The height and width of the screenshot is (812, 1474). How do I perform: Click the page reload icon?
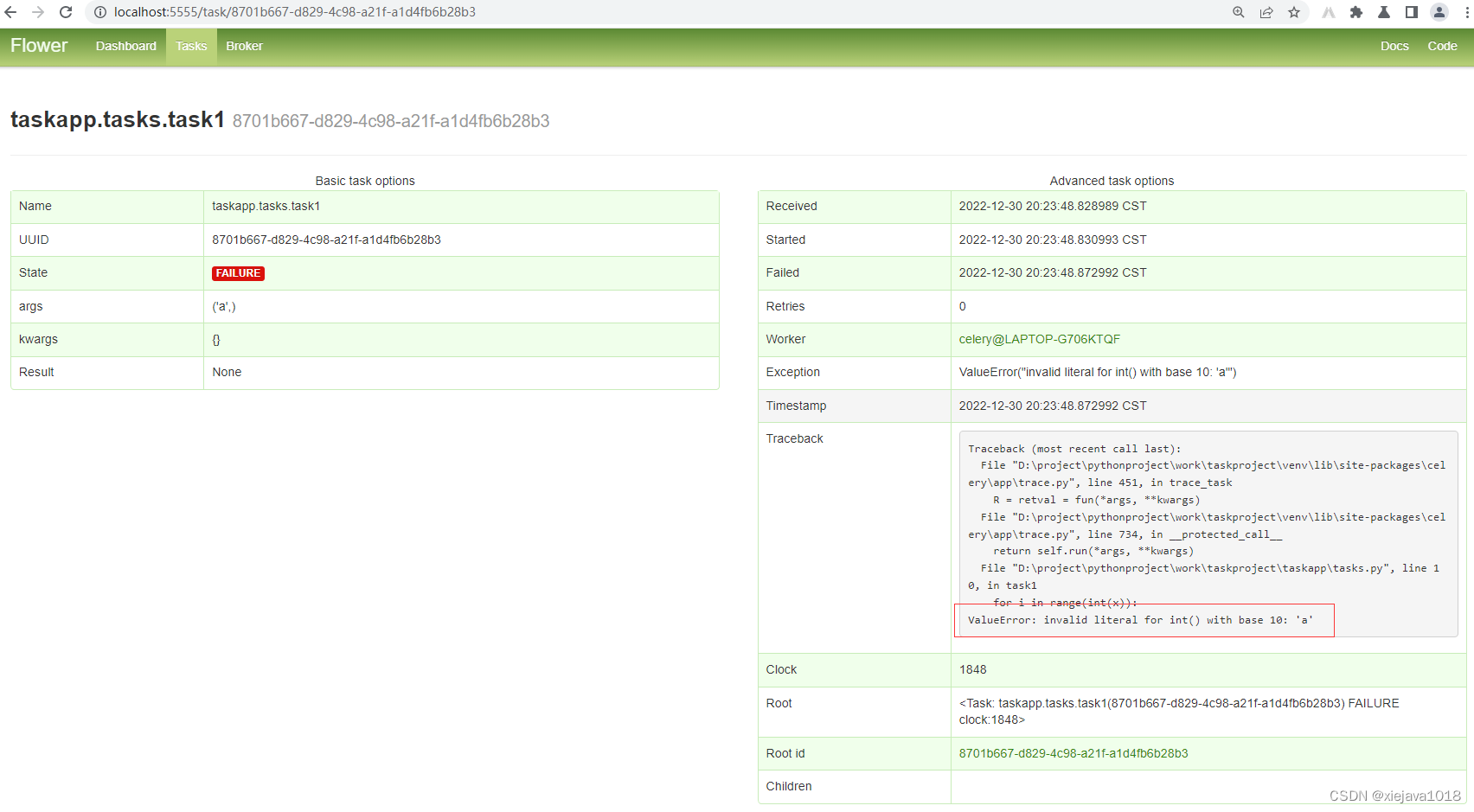click(x=66, y=12)
